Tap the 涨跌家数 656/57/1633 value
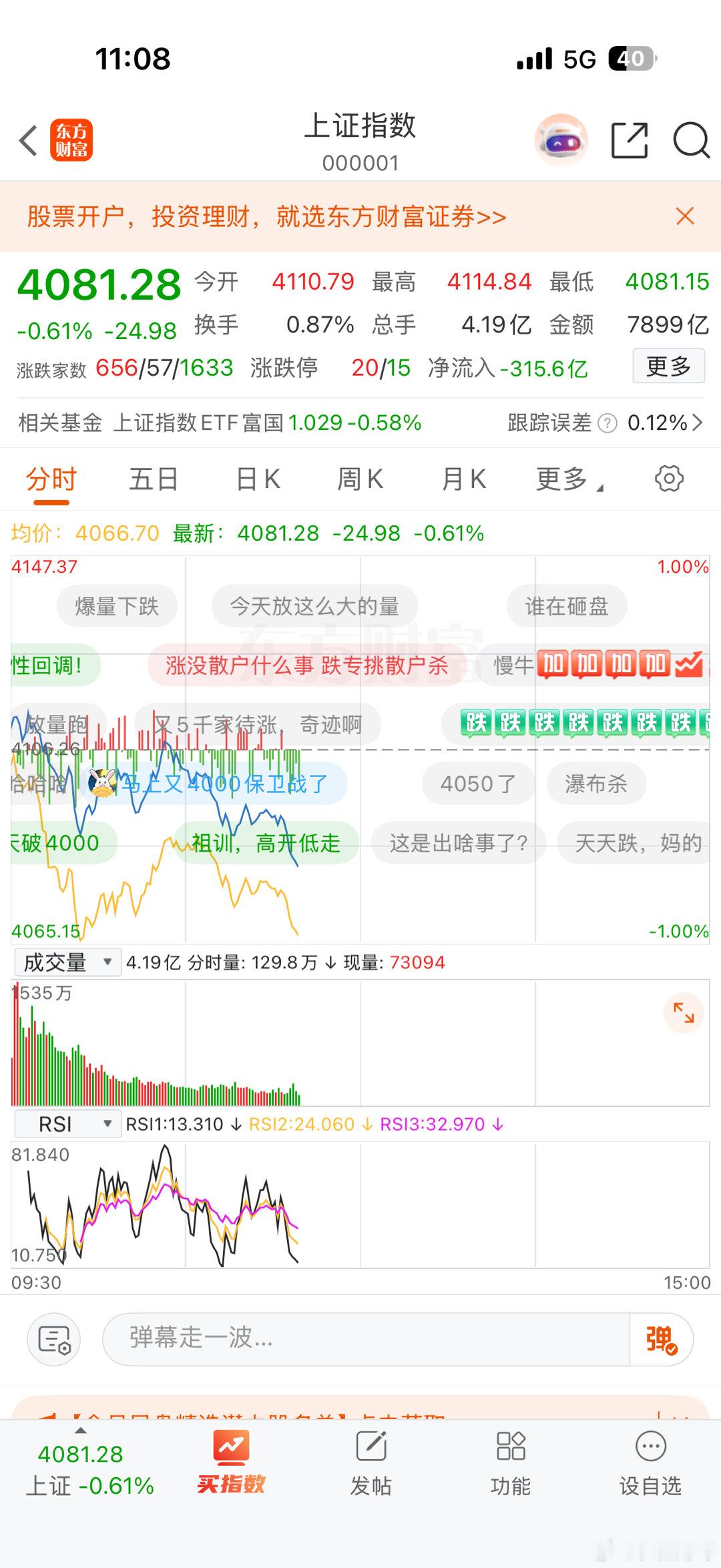721x1568 pixels. point(164,368)
